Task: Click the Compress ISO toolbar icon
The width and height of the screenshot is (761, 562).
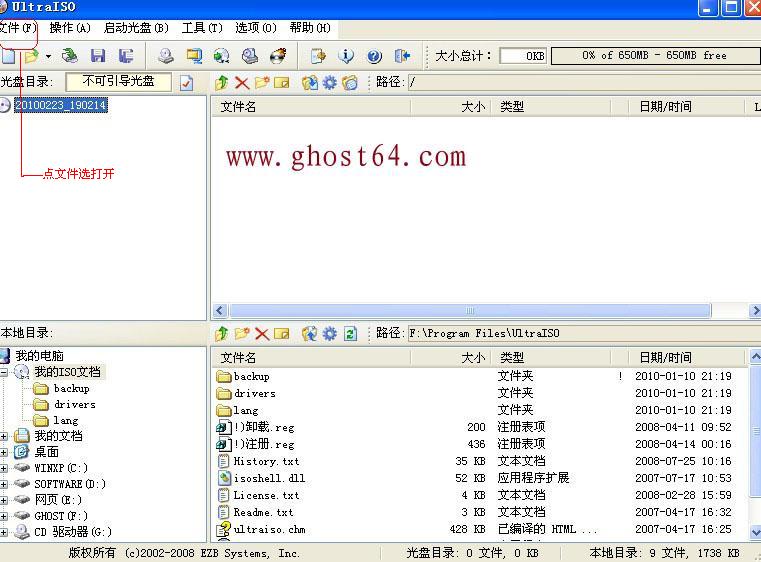Action: click(194, 56)
